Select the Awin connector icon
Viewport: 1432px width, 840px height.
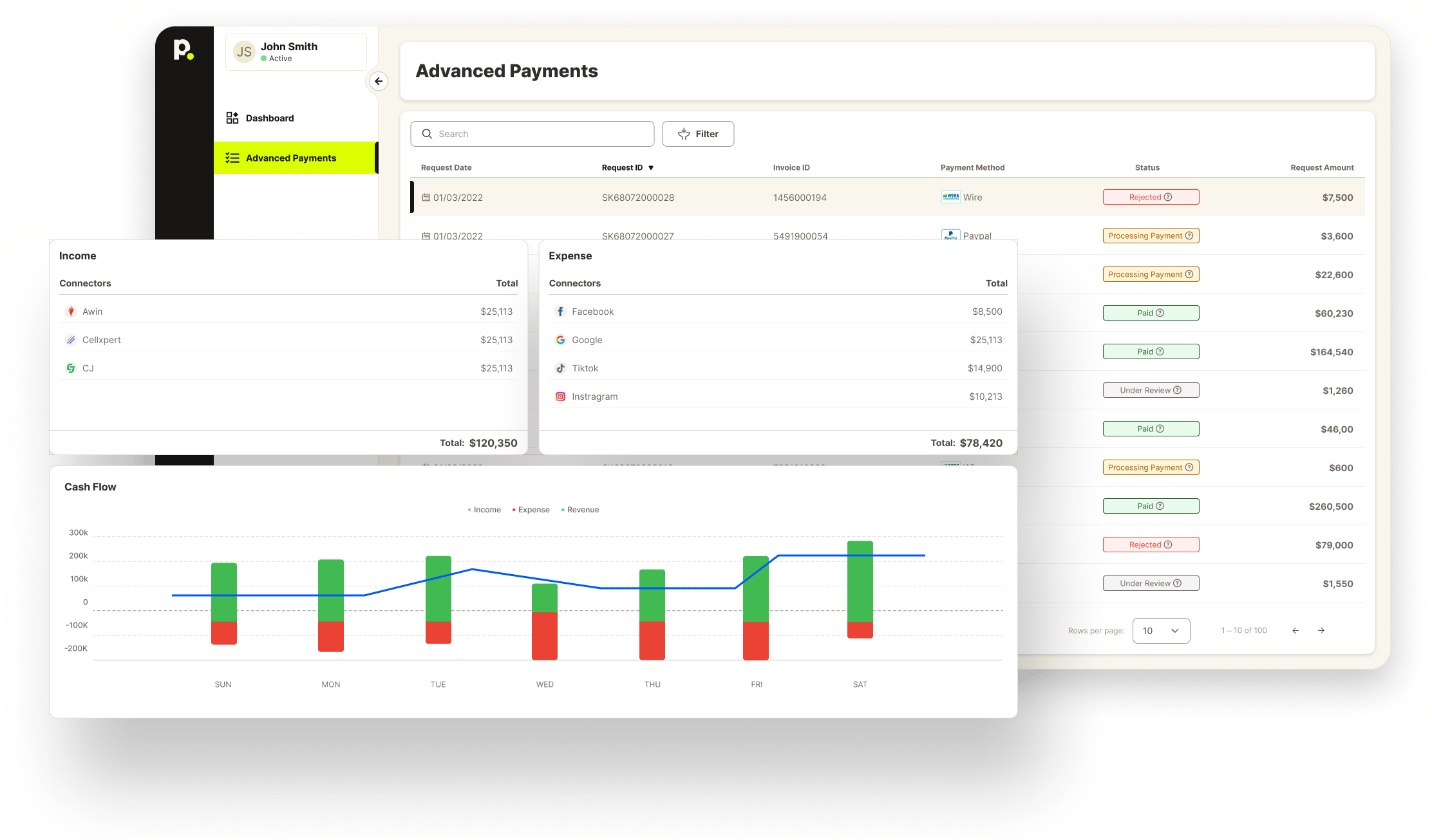click(71, 311)
